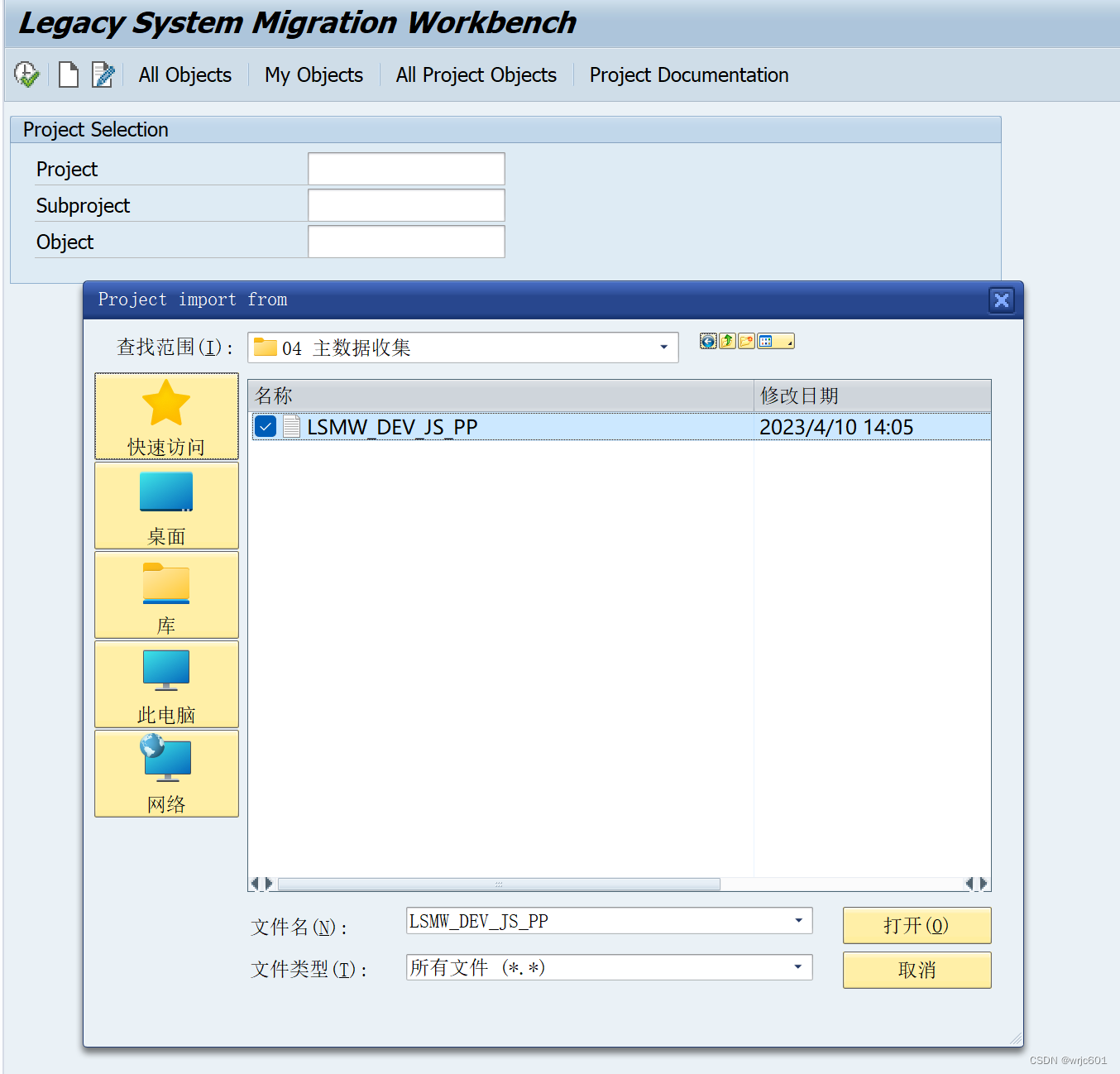
Task: Open the All Objects menu
Action: coord(184,74)
